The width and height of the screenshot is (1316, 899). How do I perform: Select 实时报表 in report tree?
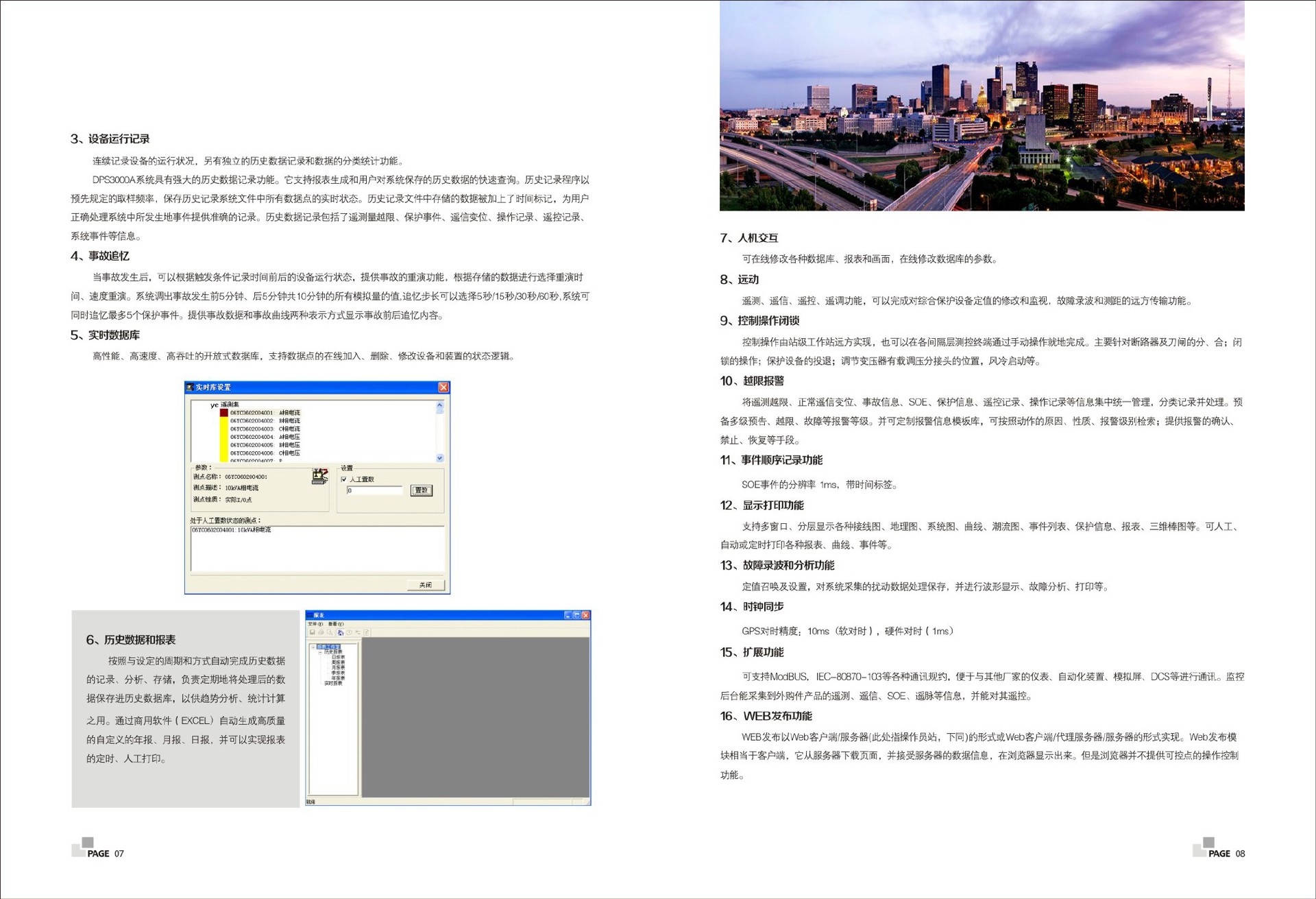pyautogui.click(x=333, y=683)
